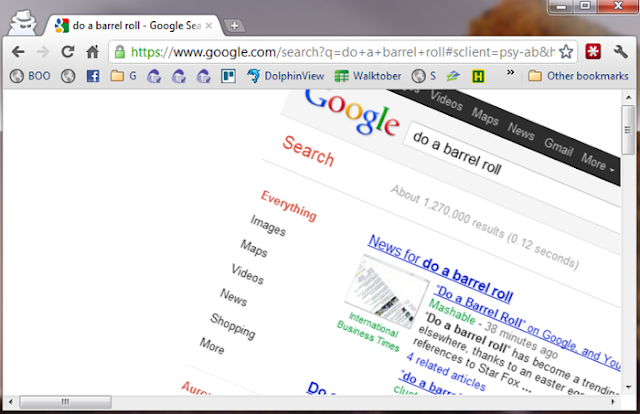Expand the G bookmarks folder
This screenshot has height=414, width=640.
123,76
